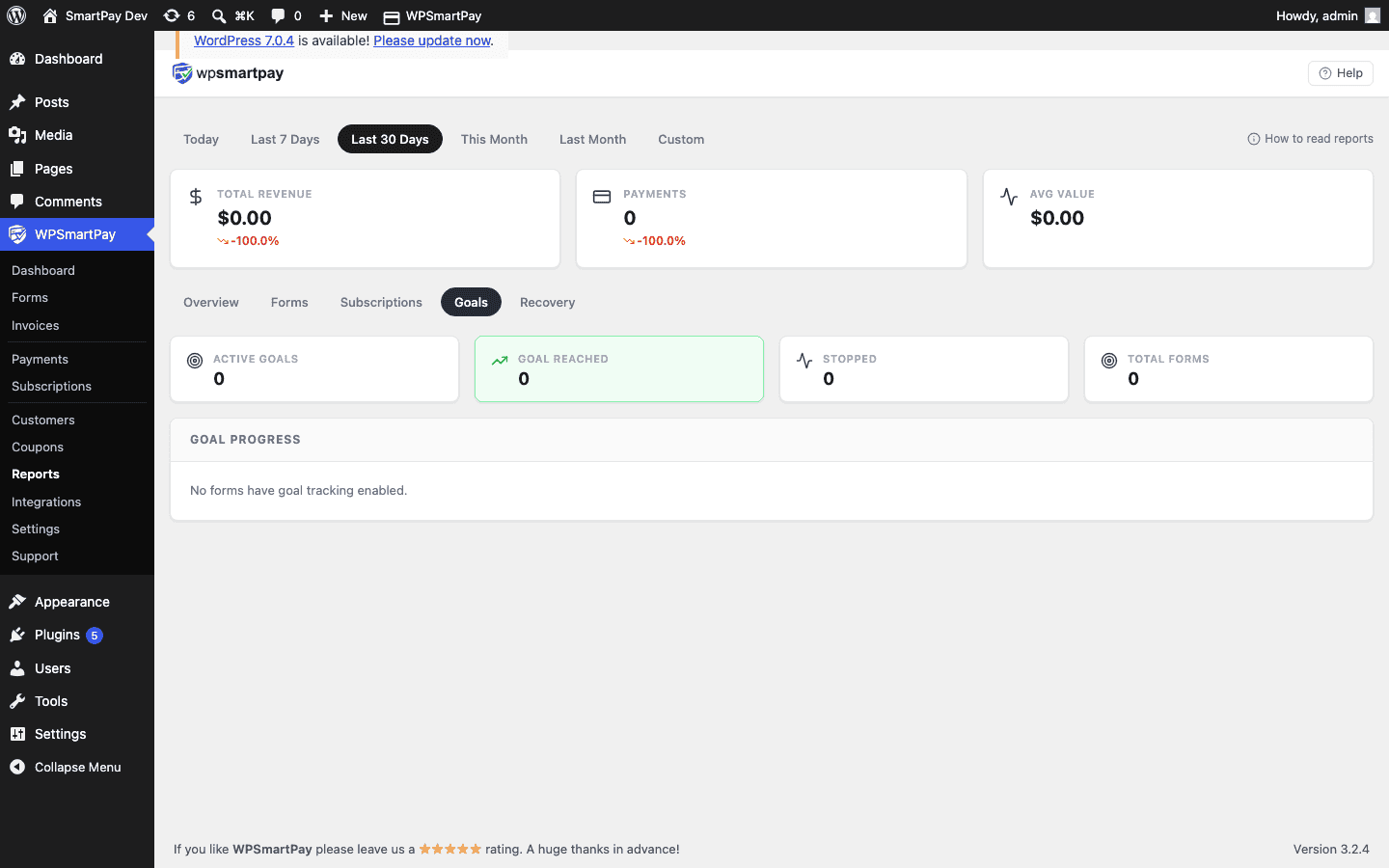Switch to the Goals report tab
This screenshot has width=1389, height=868.
[471, 302]
